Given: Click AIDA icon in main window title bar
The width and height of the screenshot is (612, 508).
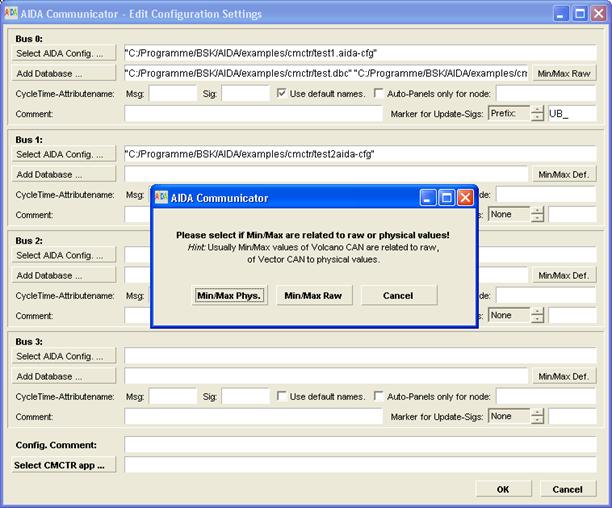Looking at the screenshot, I should tap(11, 13).
